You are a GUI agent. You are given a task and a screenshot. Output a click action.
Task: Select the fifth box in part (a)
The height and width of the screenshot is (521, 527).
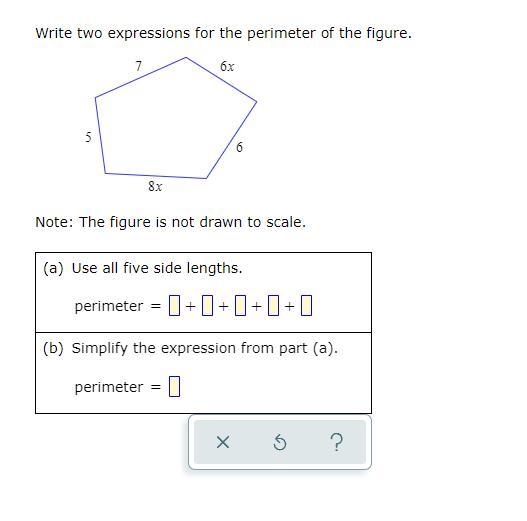(306, 305)
